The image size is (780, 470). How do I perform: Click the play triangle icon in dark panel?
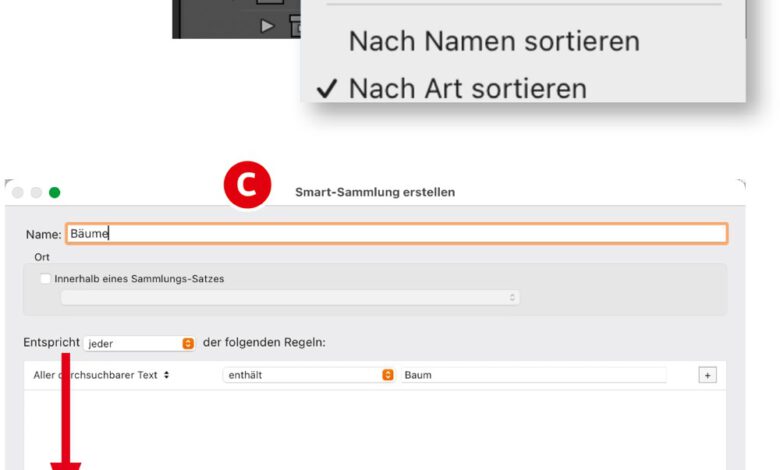[267, 25]
